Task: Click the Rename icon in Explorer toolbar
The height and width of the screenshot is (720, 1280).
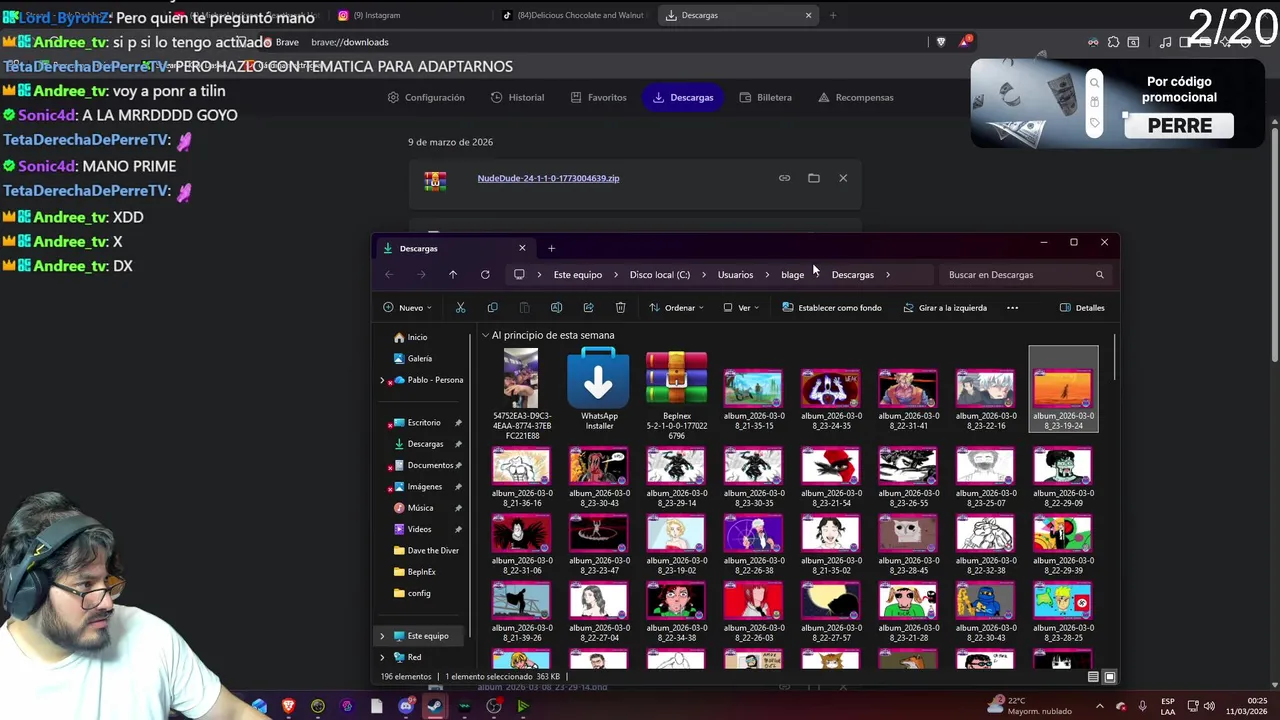Action: (556, 308)
